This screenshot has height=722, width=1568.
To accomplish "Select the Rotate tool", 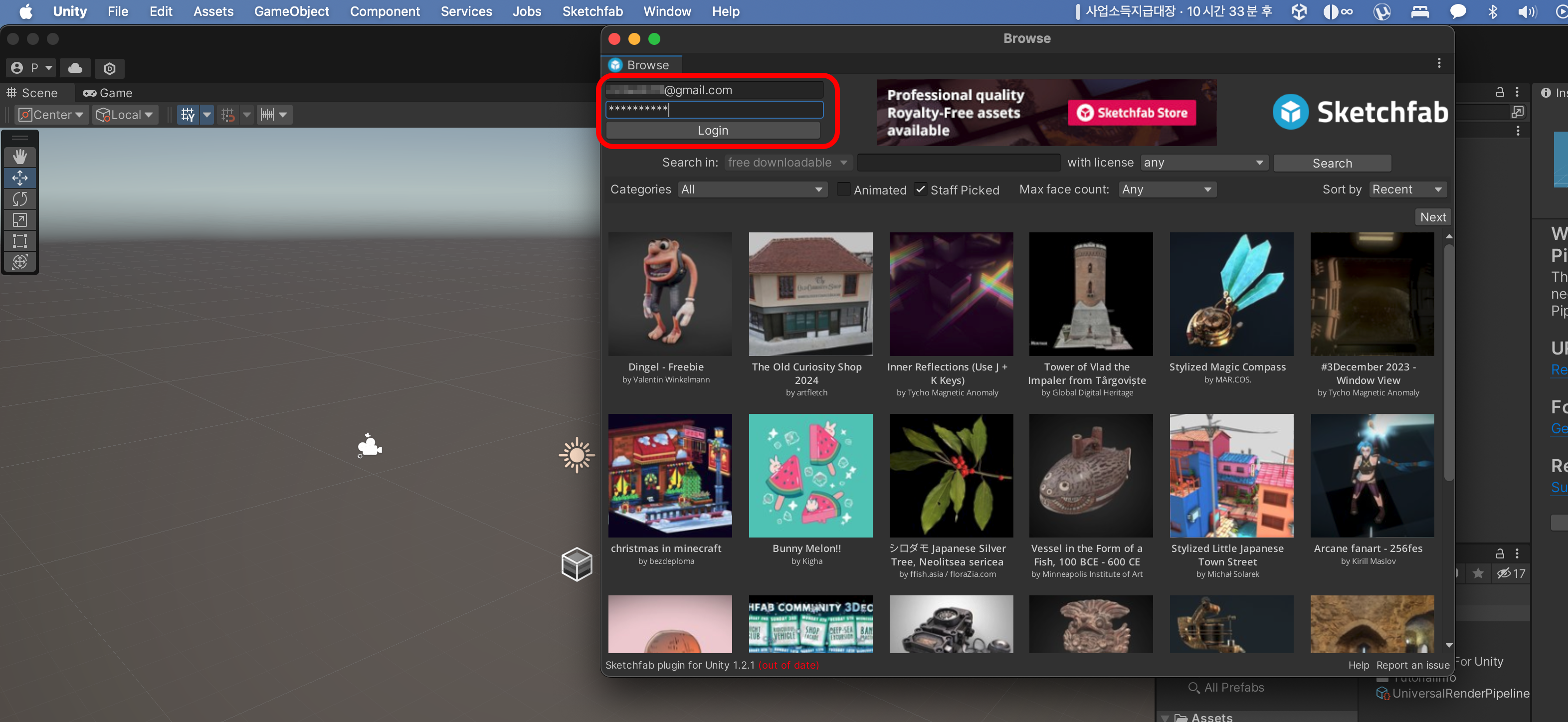I will tap(19, 198).
